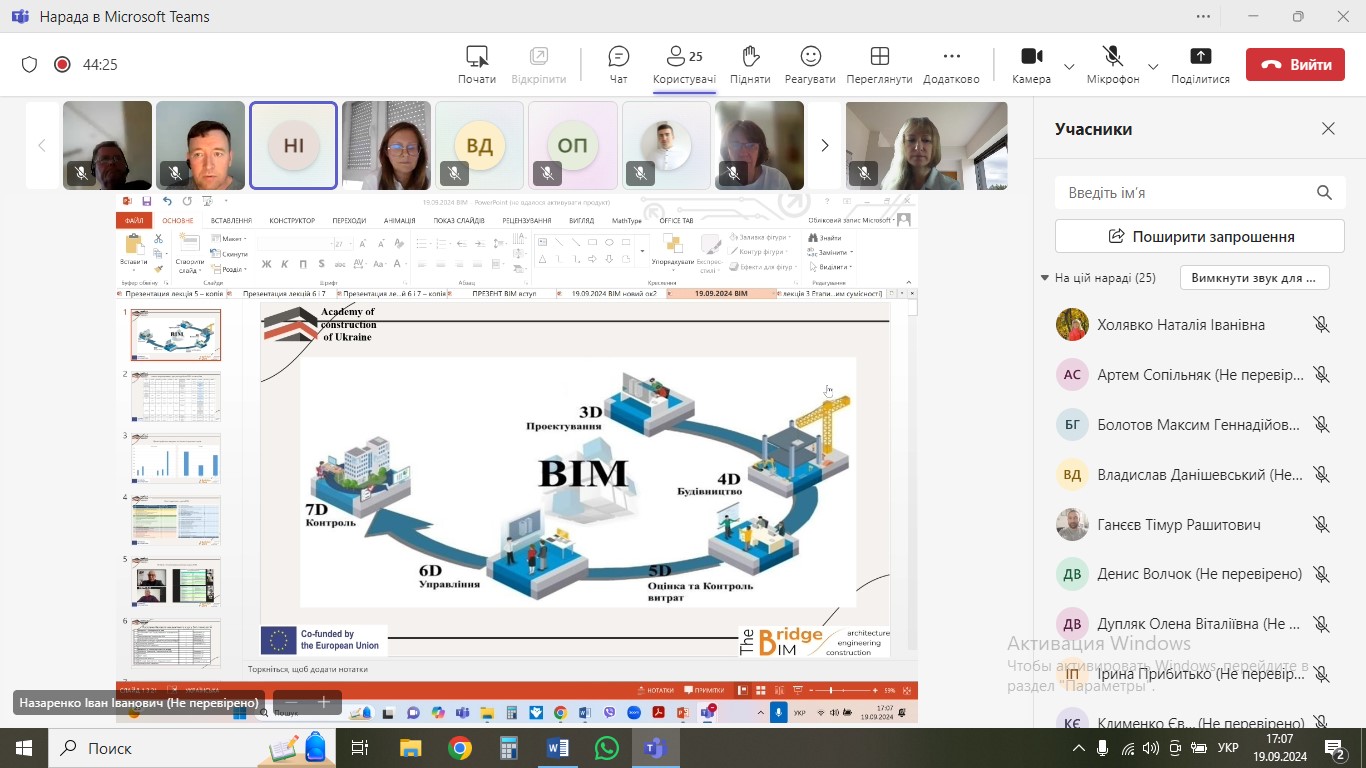This screenshot has height=768, width=1366.
Task: Expand microphone options dropdown arrow
Action: tap(1153, 67)
